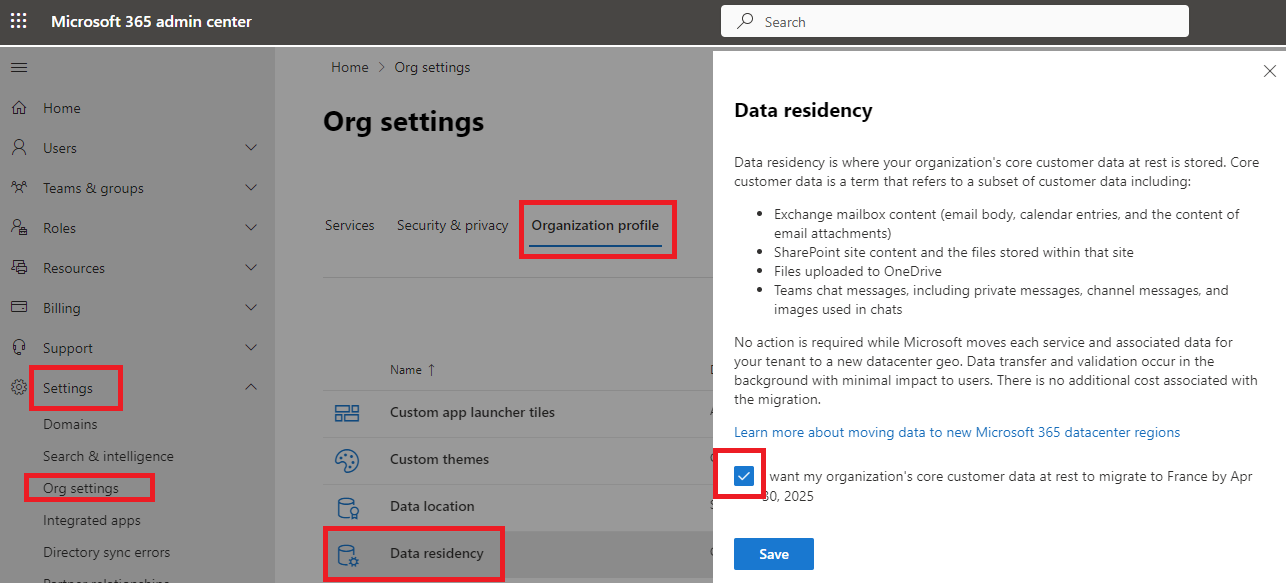Screen dimensions: 1286x583
Task: Open the Data residency setting name in the list
Action: pyautogui.click(x=437, y=553)
